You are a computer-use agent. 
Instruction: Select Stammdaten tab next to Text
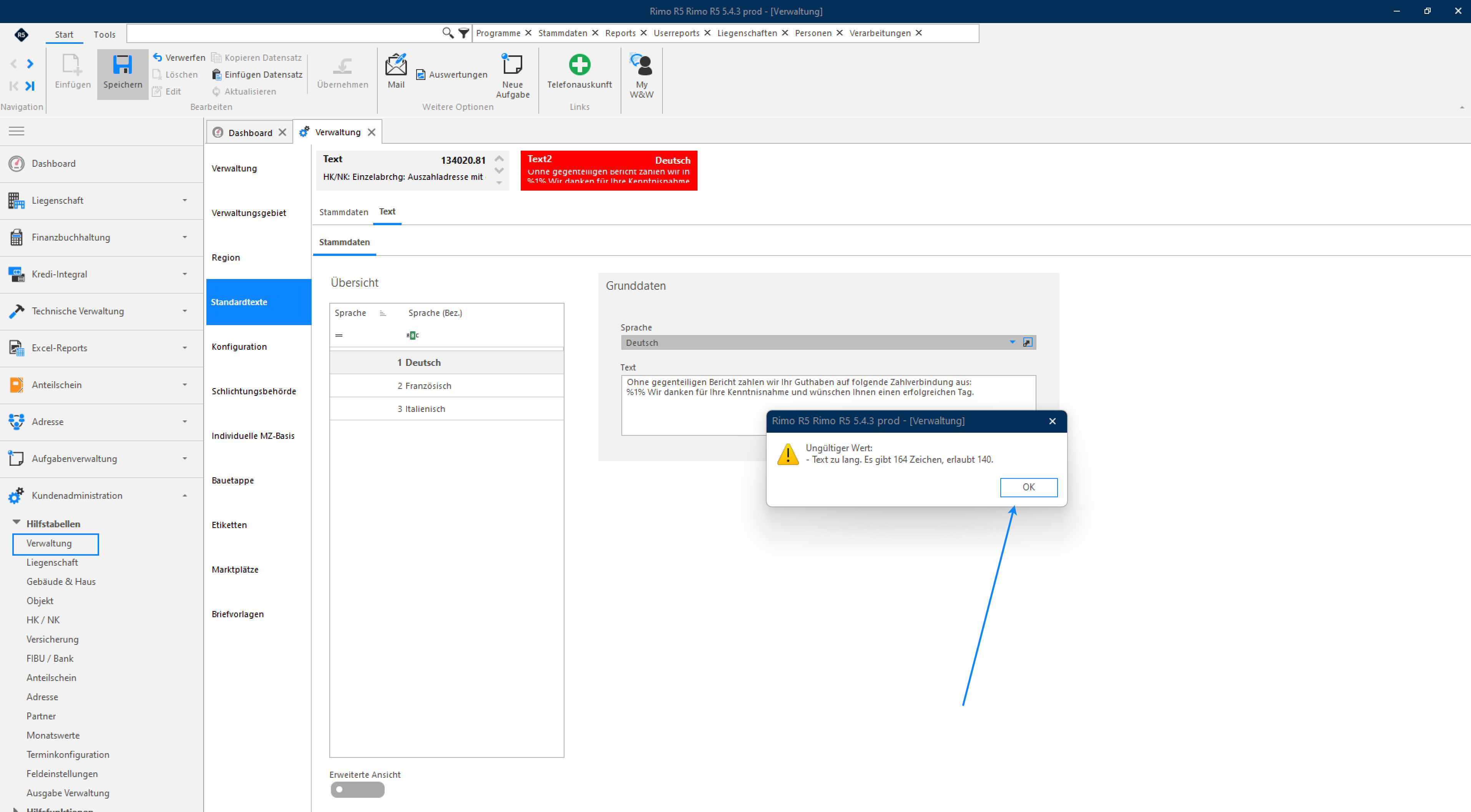[343, 212]
